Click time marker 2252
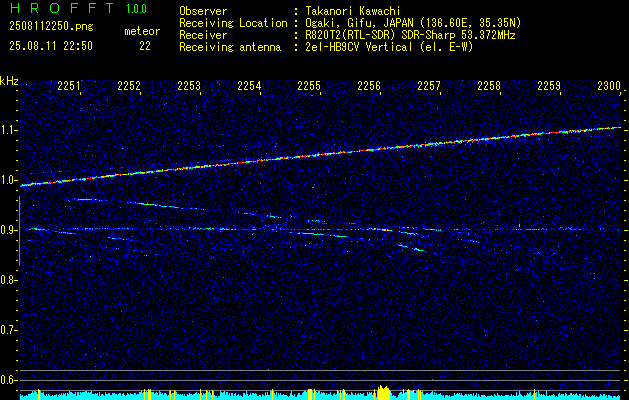629x400 pixels. [129, 86]
